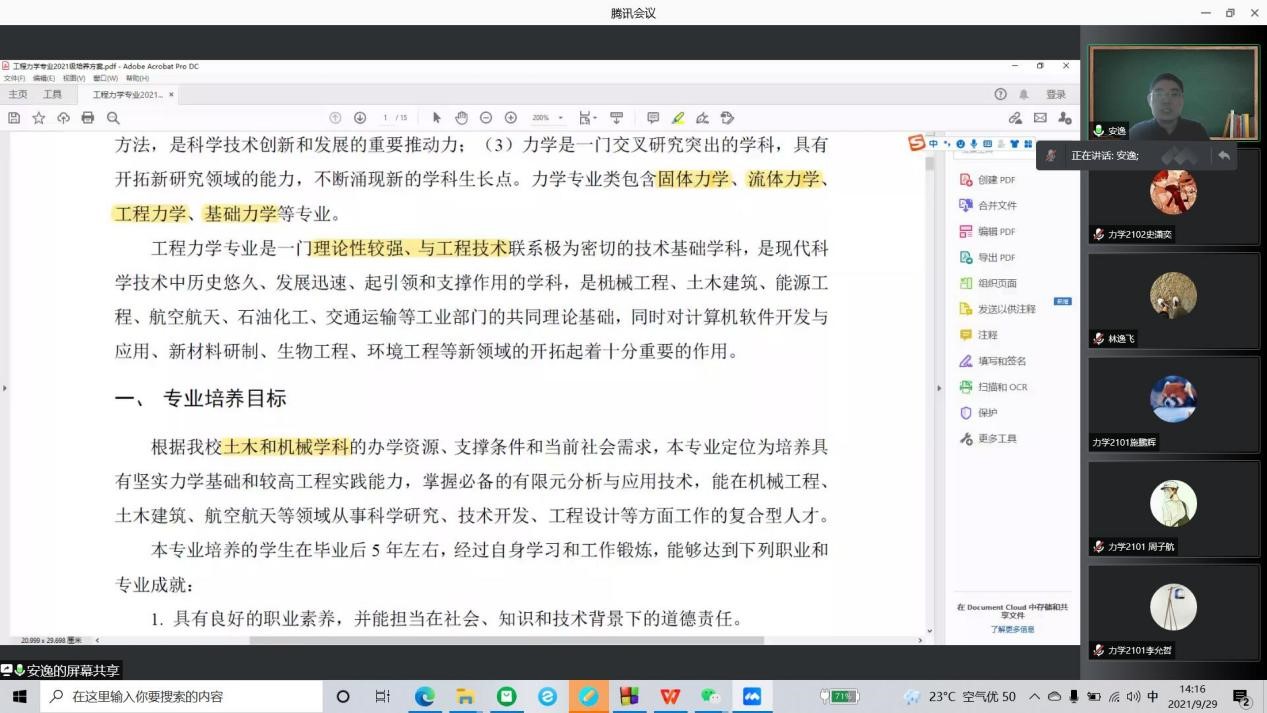Select the Hand pan tool
The image size is (1267, 713).
pyautogui.click(x=461, y=118)
